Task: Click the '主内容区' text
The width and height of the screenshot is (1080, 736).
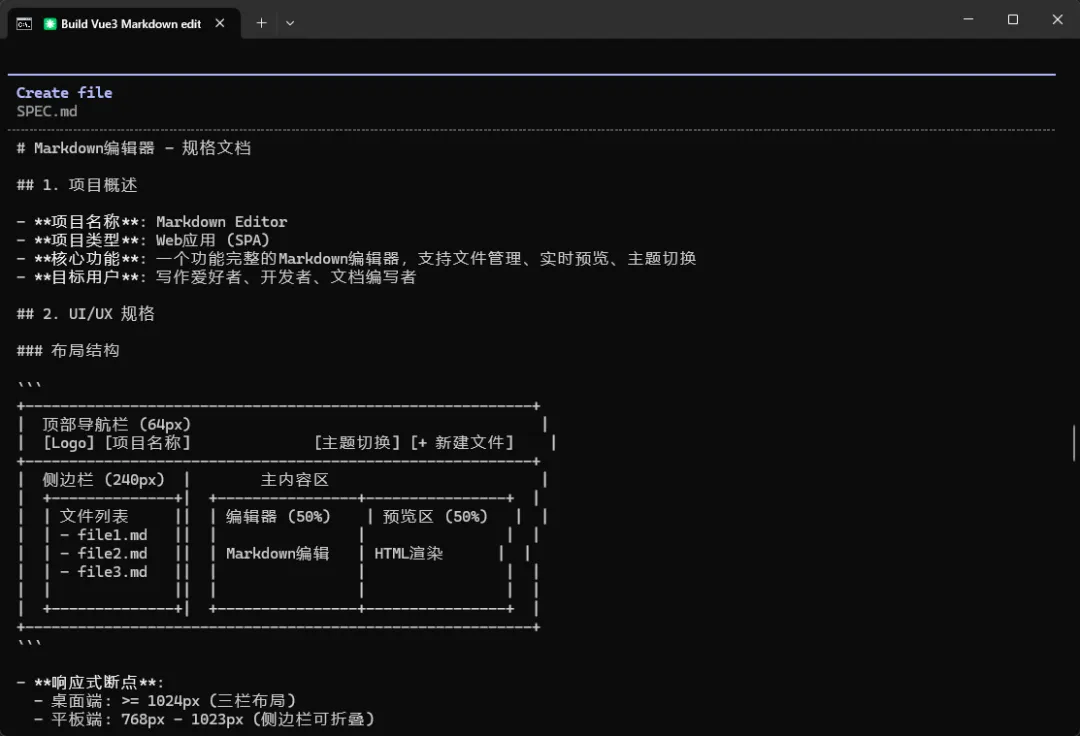Action: pyautogui.click(x=295, y=480)
